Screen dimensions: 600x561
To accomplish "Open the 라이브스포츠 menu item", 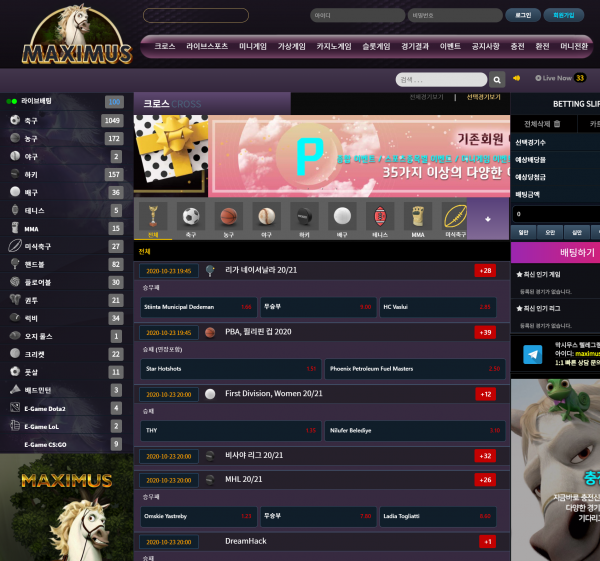I will click(x=207, y=46).
